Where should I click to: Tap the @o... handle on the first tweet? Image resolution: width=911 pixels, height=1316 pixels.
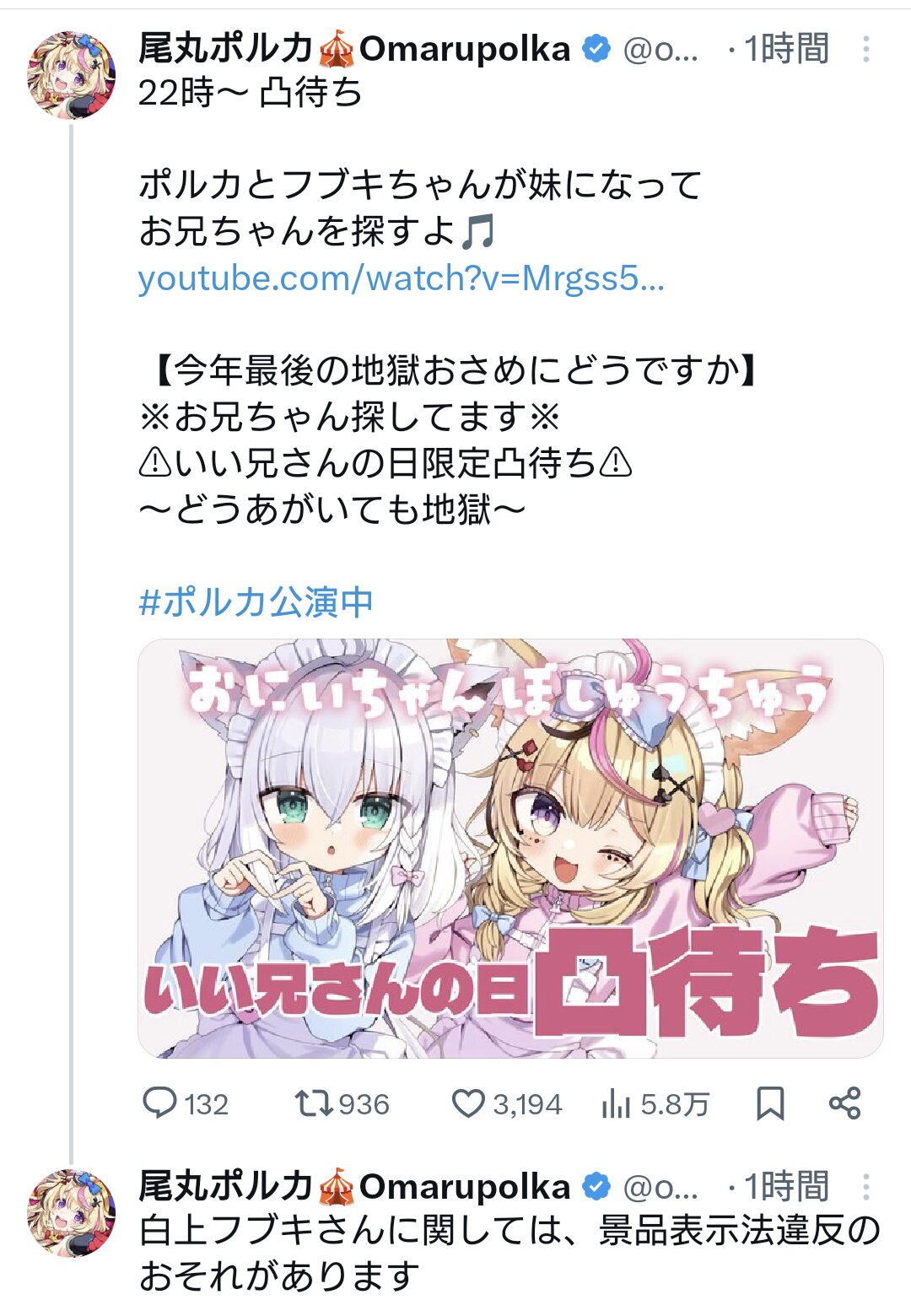pos(660,51)
